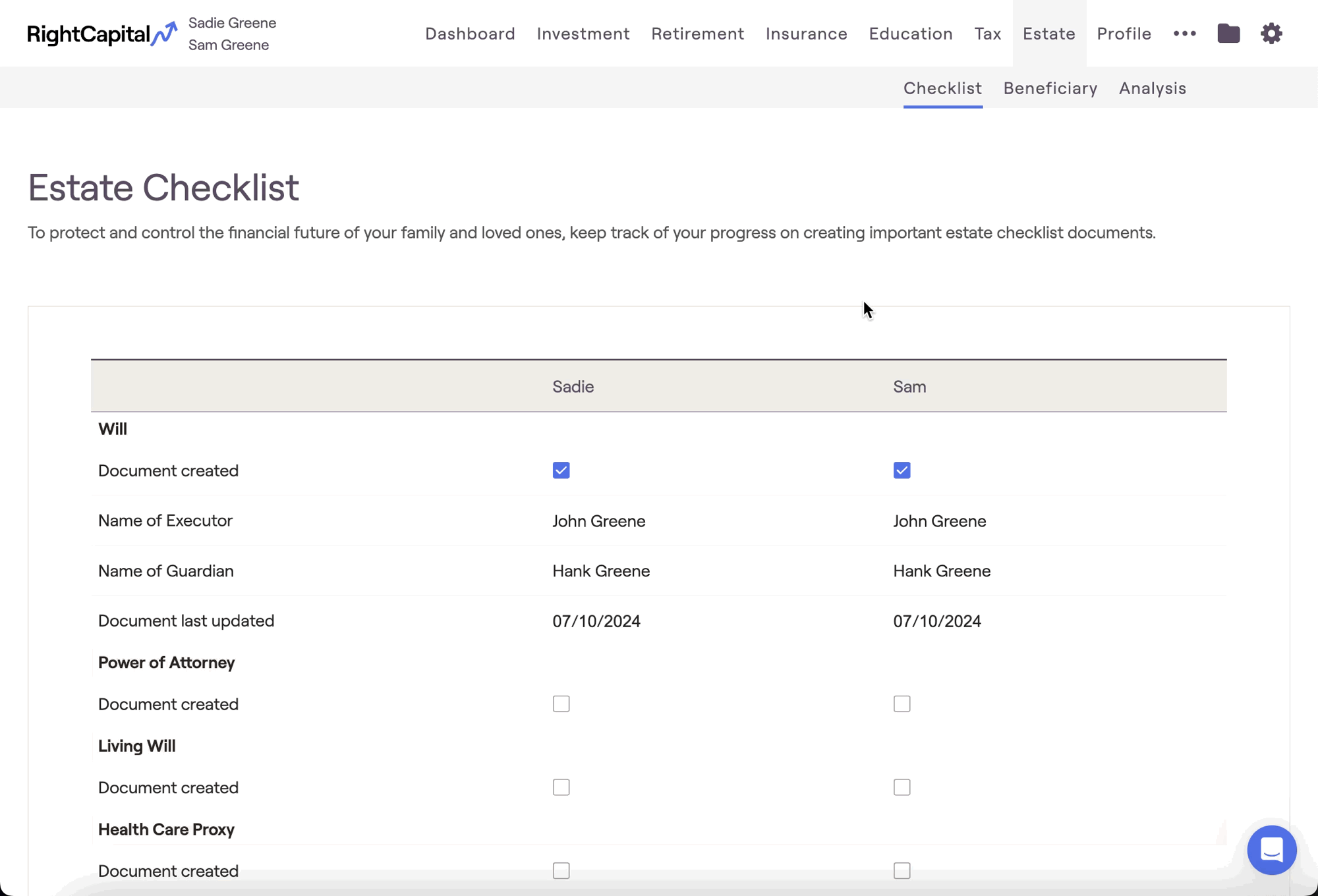Go to the Dashboard tab

(x=470, y=34)
